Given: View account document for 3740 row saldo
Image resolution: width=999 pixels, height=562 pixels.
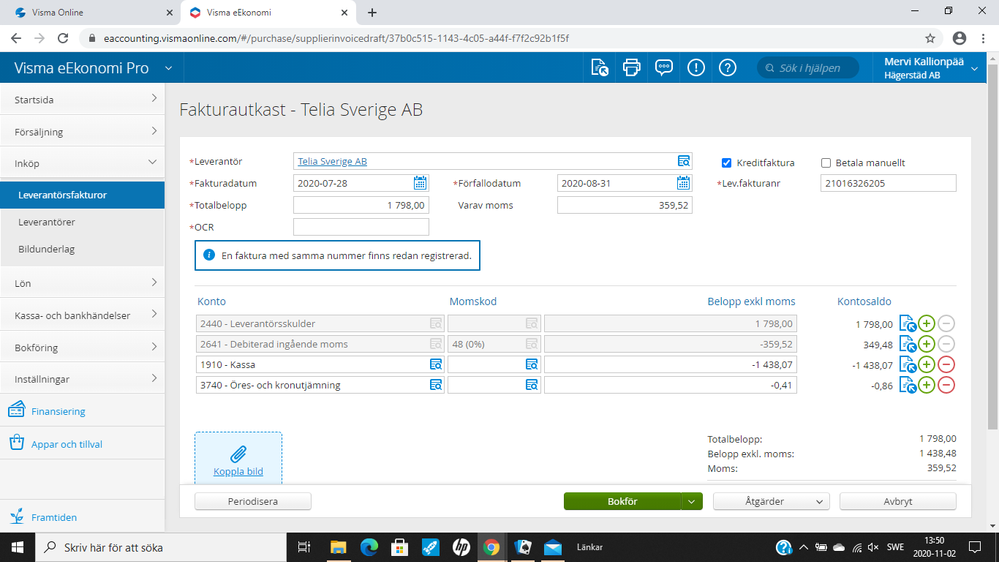Looking at the screenshot, I should pyautogui.click(x=907, y=385).
